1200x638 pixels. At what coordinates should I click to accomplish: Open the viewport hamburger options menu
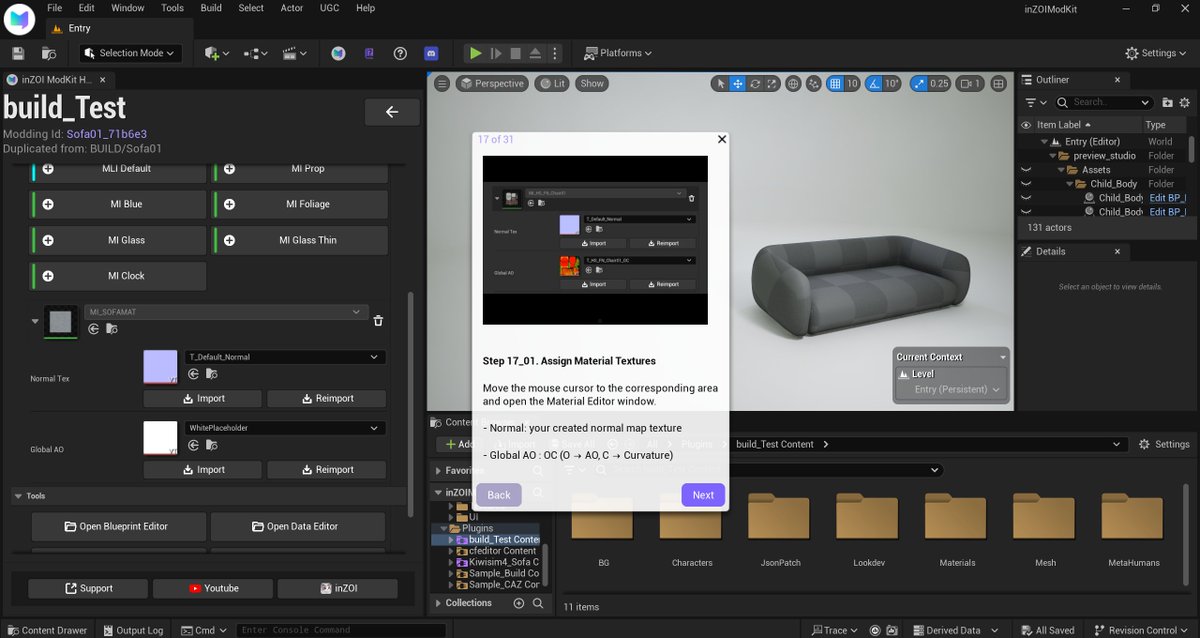pos(441,84)
